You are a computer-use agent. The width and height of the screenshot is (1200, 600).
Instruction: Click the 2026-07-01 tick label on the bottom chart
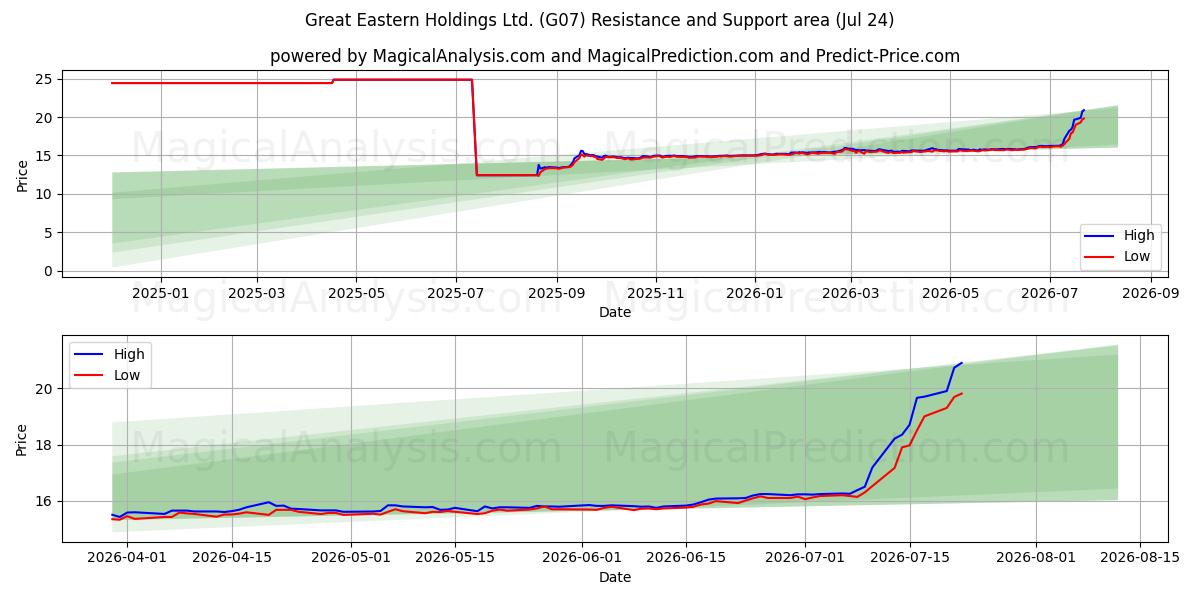[805, 558]
